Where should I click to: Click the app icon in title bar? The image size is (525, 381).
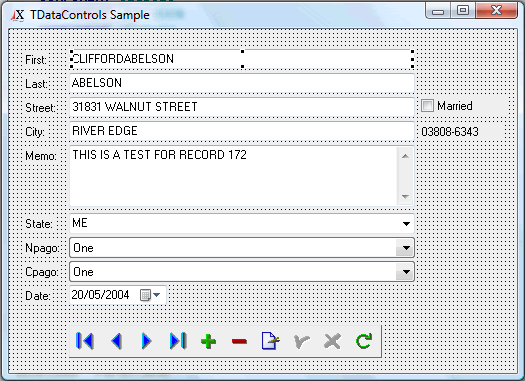coord(18,15)
